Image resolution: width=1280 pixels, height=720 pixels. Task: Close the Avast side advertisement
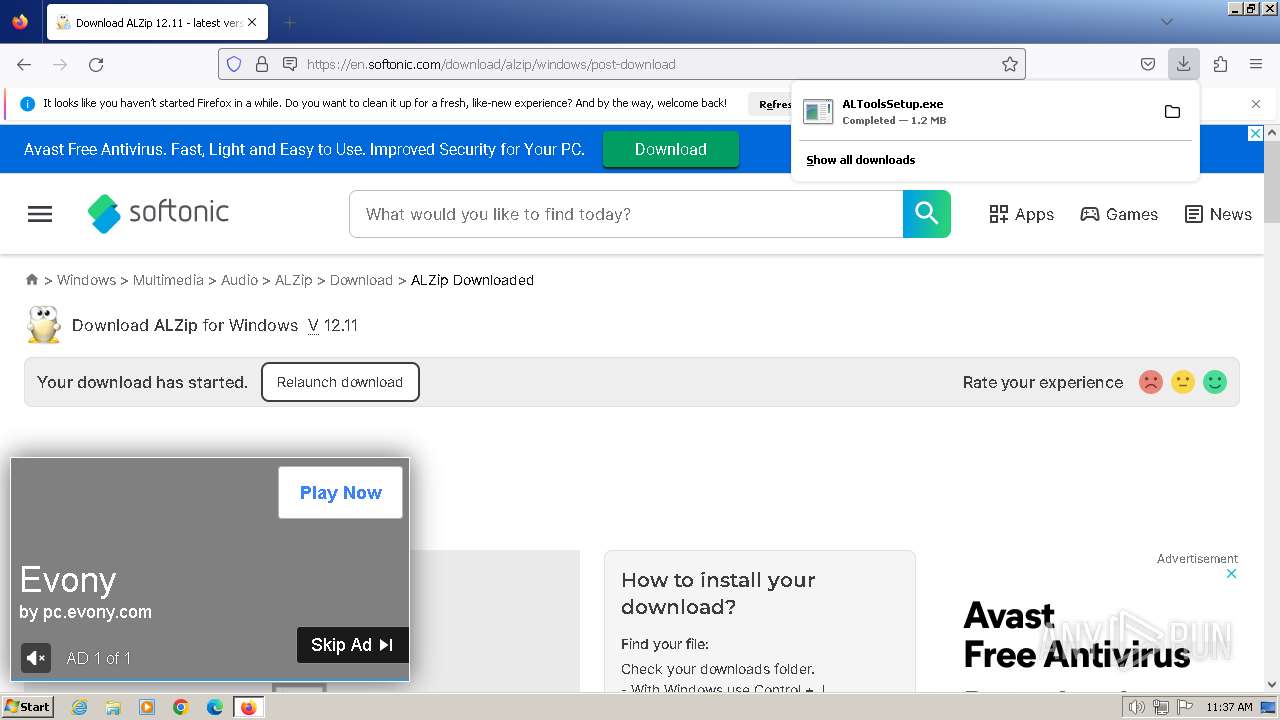pos(1231,573)
